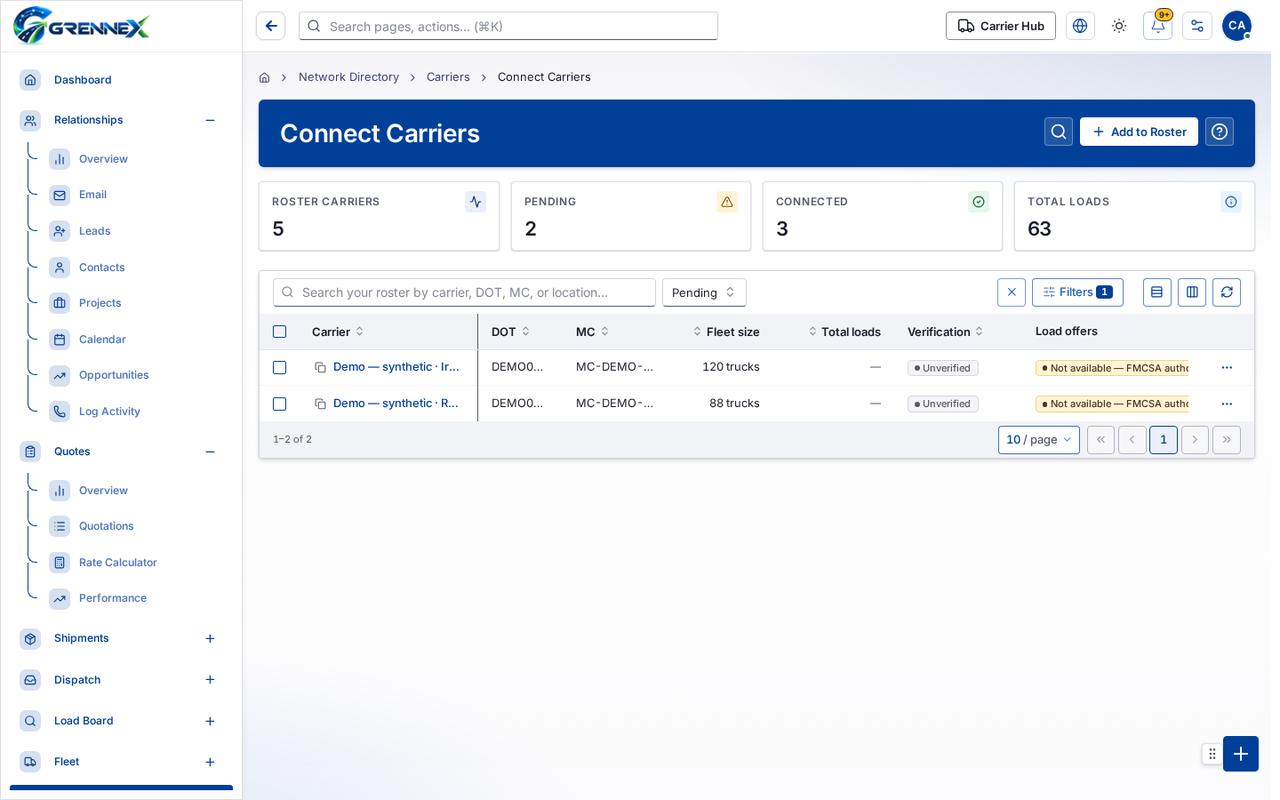
Task: Toggle the select-all carriers checkbox
Action: coord(280,332)
